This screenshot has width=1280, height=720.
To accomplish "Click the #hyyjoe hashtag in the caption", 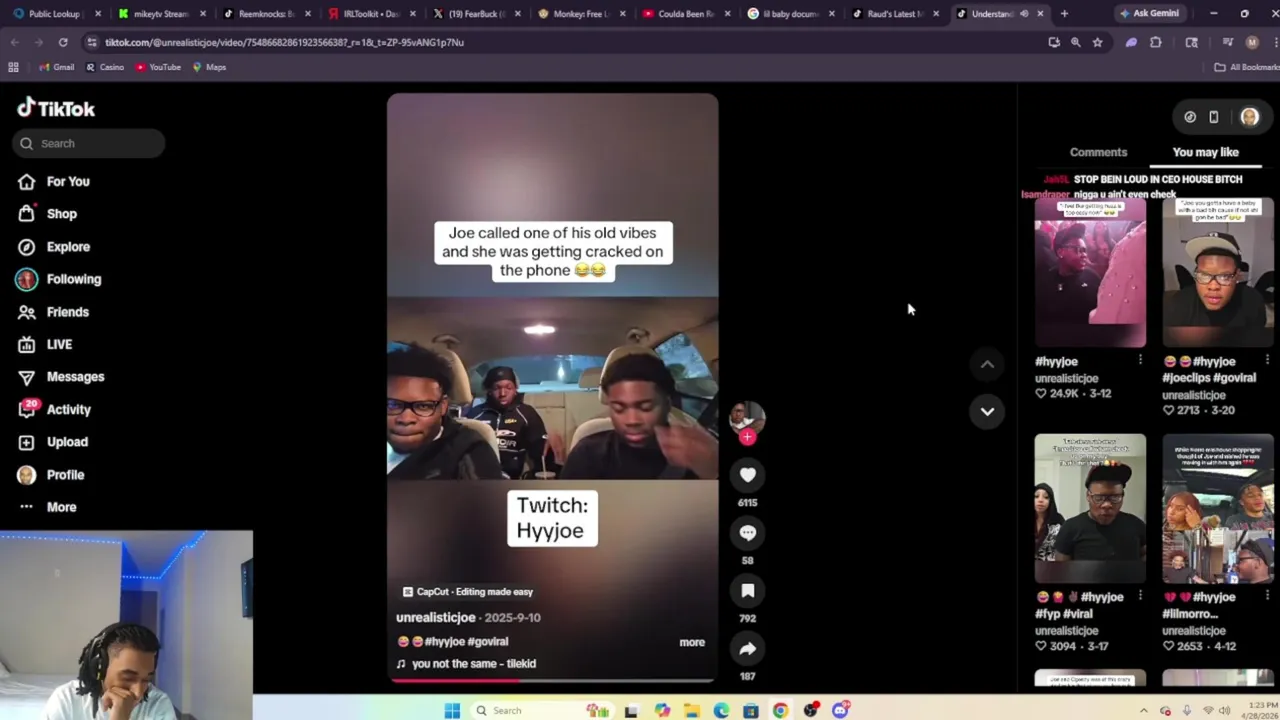I will 445,642.
